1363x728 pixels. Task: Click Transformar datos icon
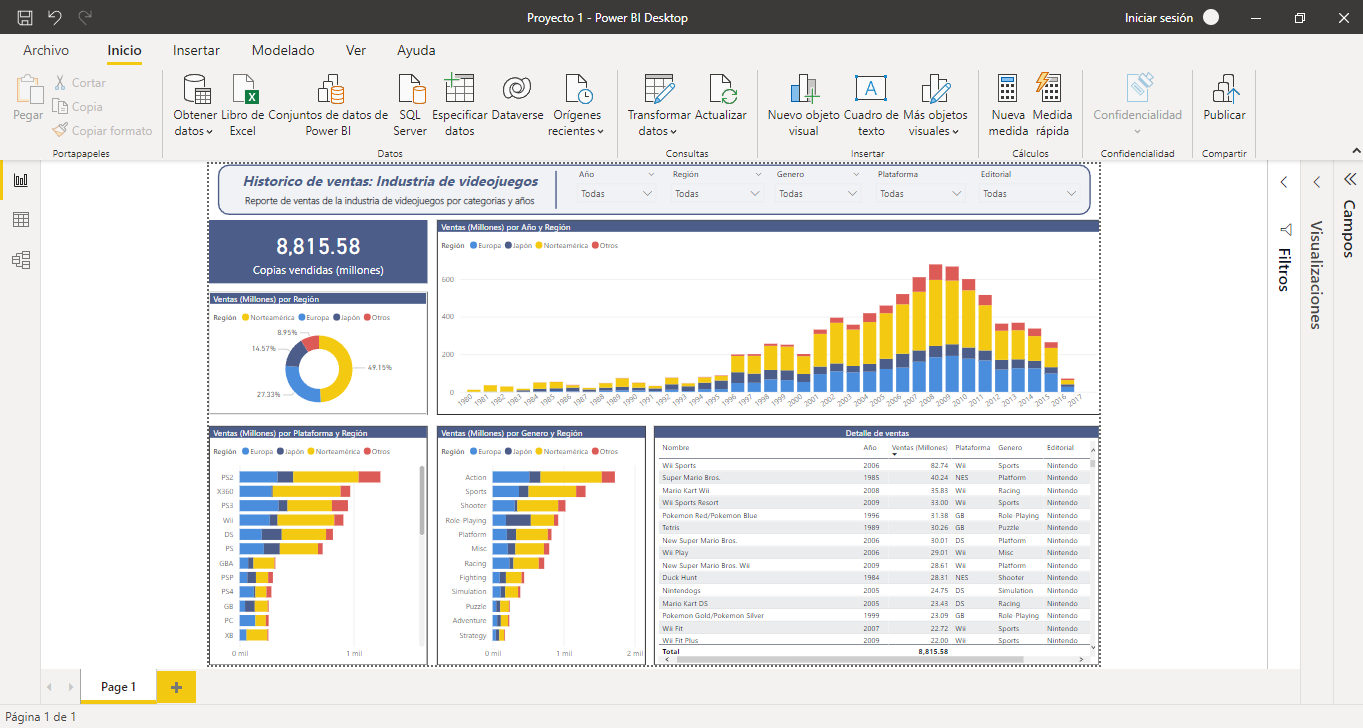pos(659,90)
